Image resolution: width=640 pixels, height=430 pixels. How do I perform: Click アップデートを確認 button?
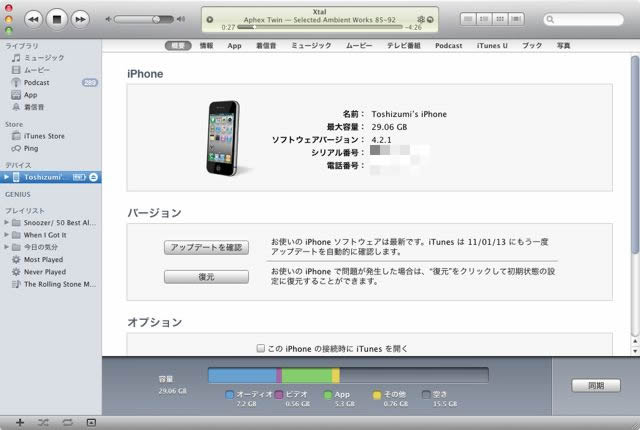[207, 248]
